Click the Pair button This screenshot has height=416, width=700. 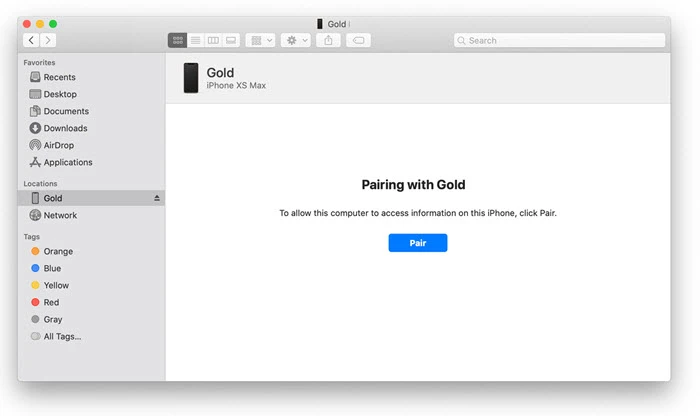[x=417, y=243]
